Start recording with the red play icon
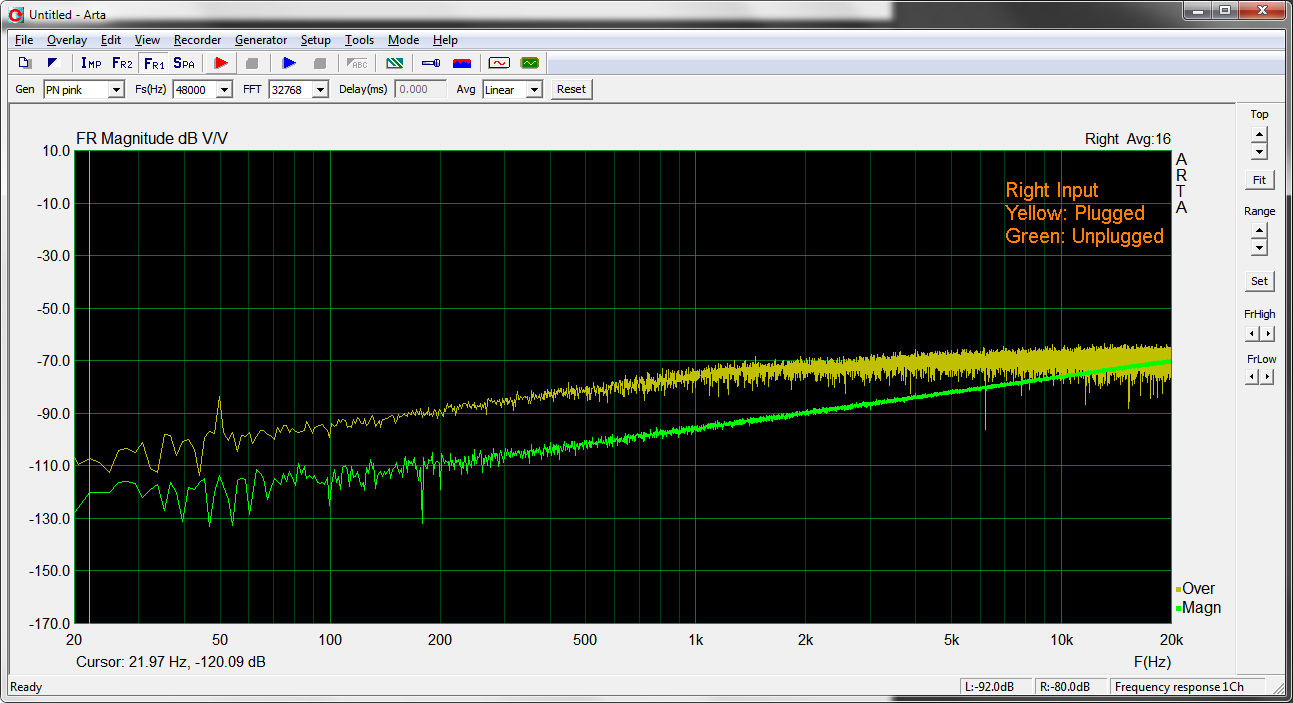The height and width of the screenshot is (703, 1293). pyautogui.click(x=221, y=63)
